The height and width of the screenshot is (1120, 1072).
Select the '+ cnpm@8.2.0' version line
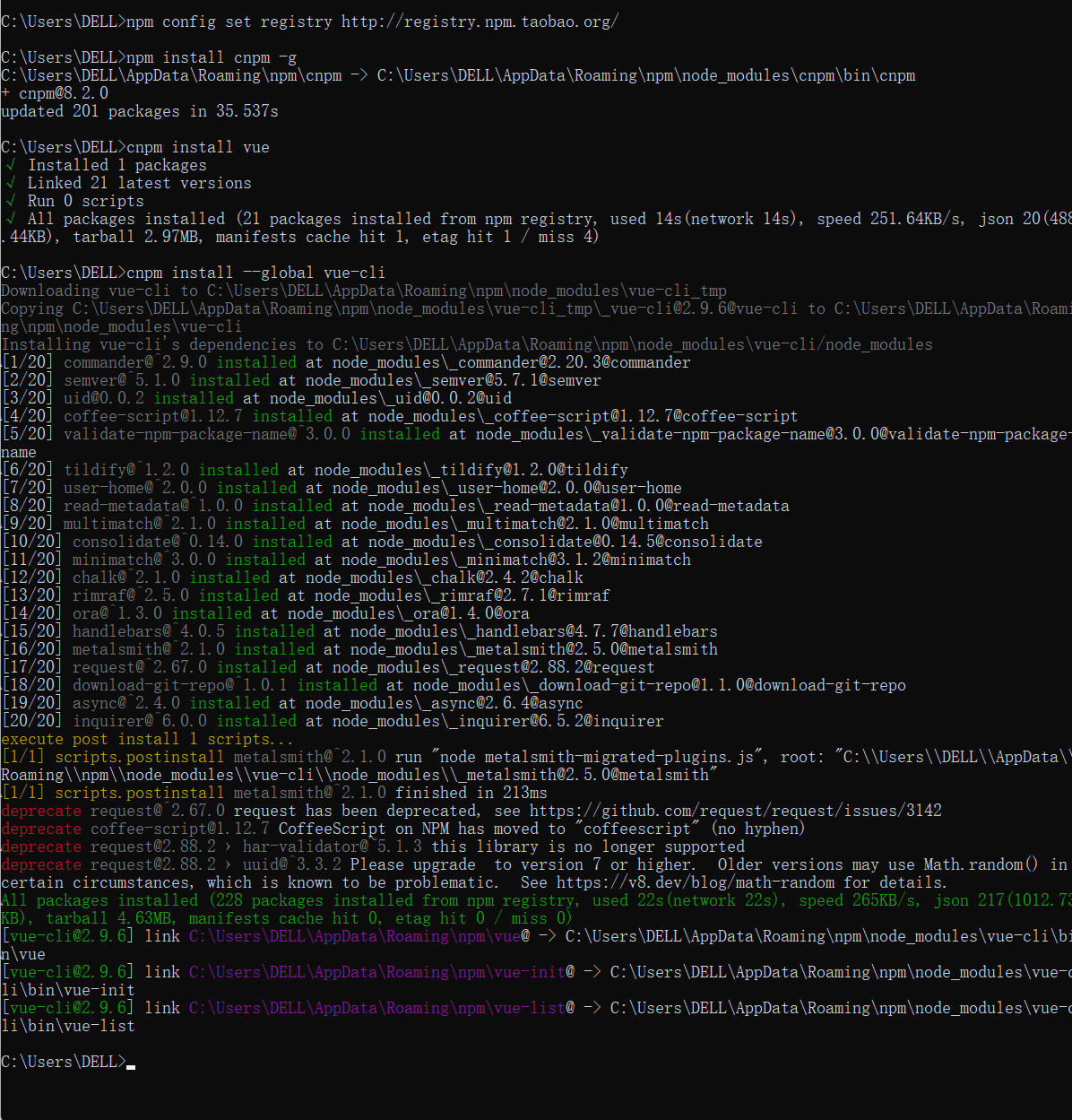[x=55, y=93]
